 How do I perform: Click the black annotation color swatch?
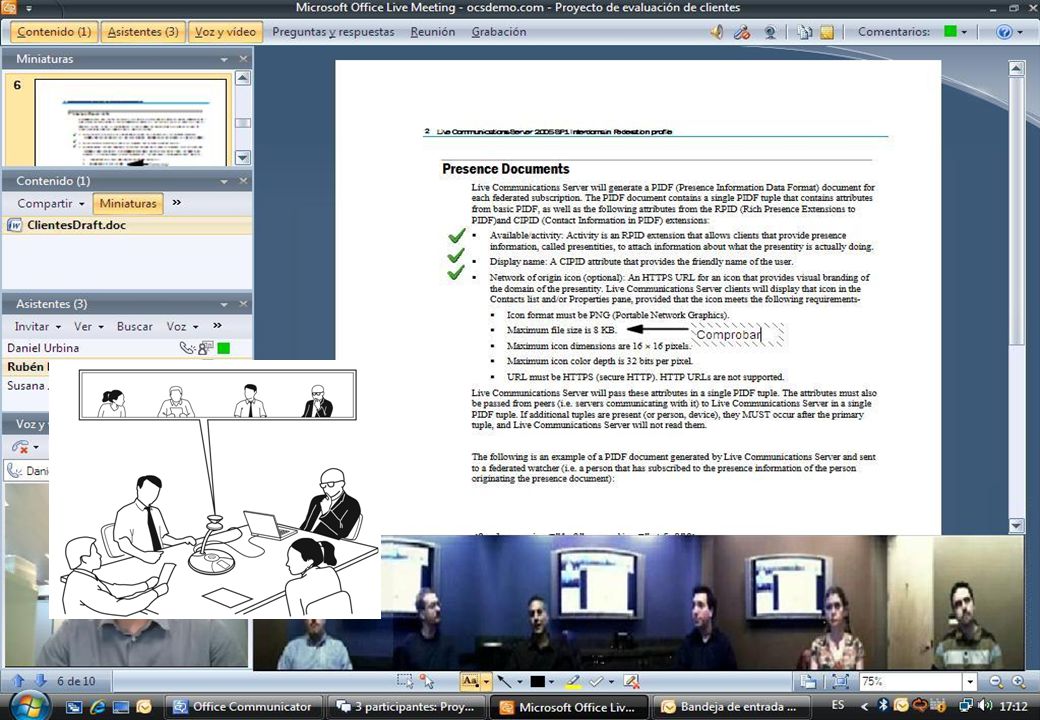click(x=537, y=681)
